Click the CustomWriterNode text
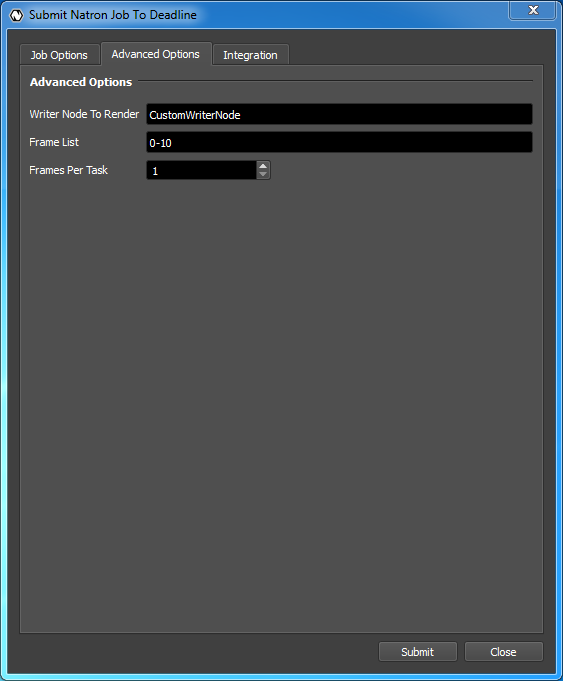Screen dimensions: 563x681 point(195,115)
